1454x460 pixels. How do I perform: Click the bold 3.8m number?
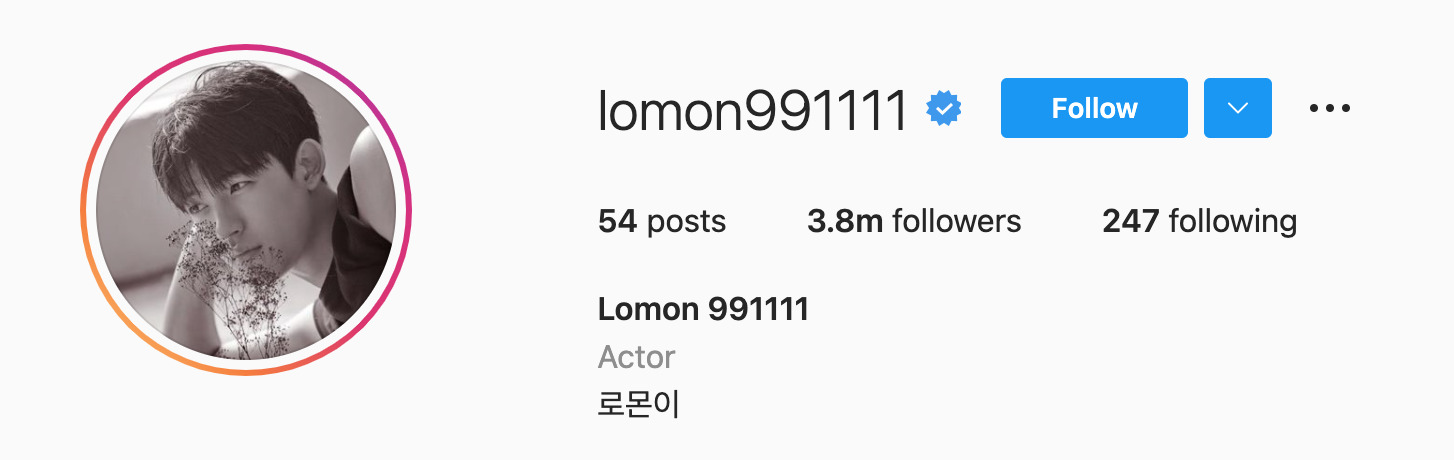[845, 221]
